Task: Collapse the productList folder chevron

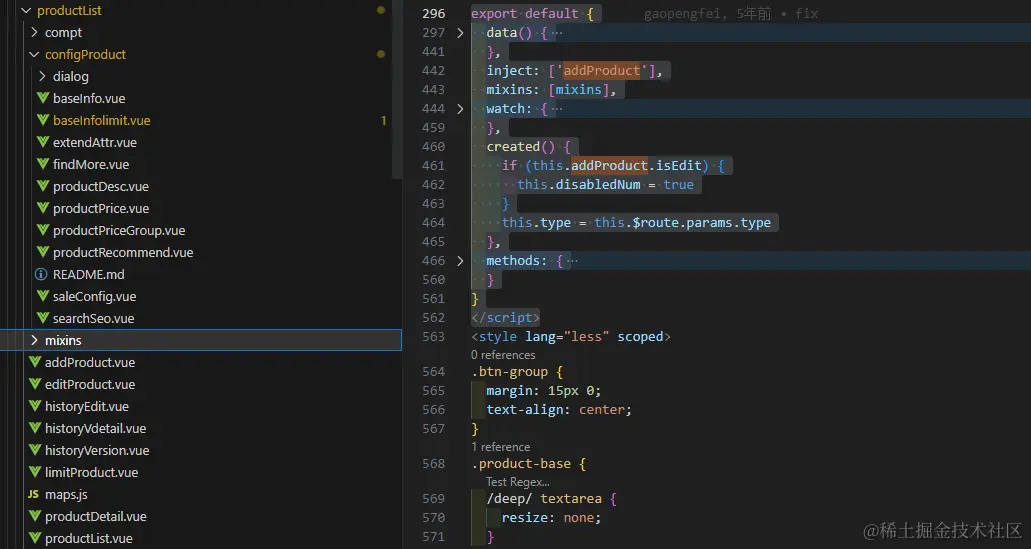Action: [26, 11]
